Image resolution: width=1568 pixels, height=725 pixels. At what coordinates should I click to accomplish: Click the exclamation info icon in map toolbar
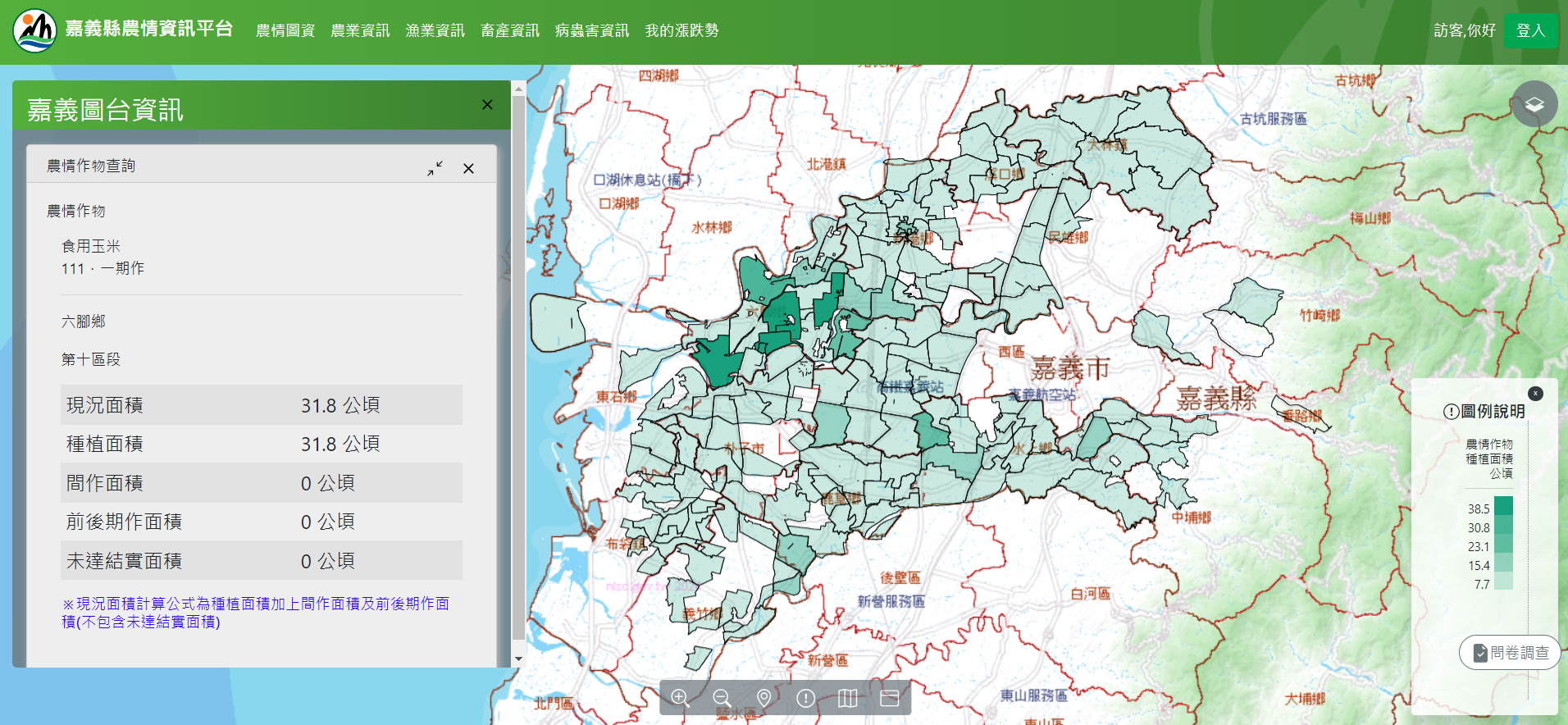[806, 698]
